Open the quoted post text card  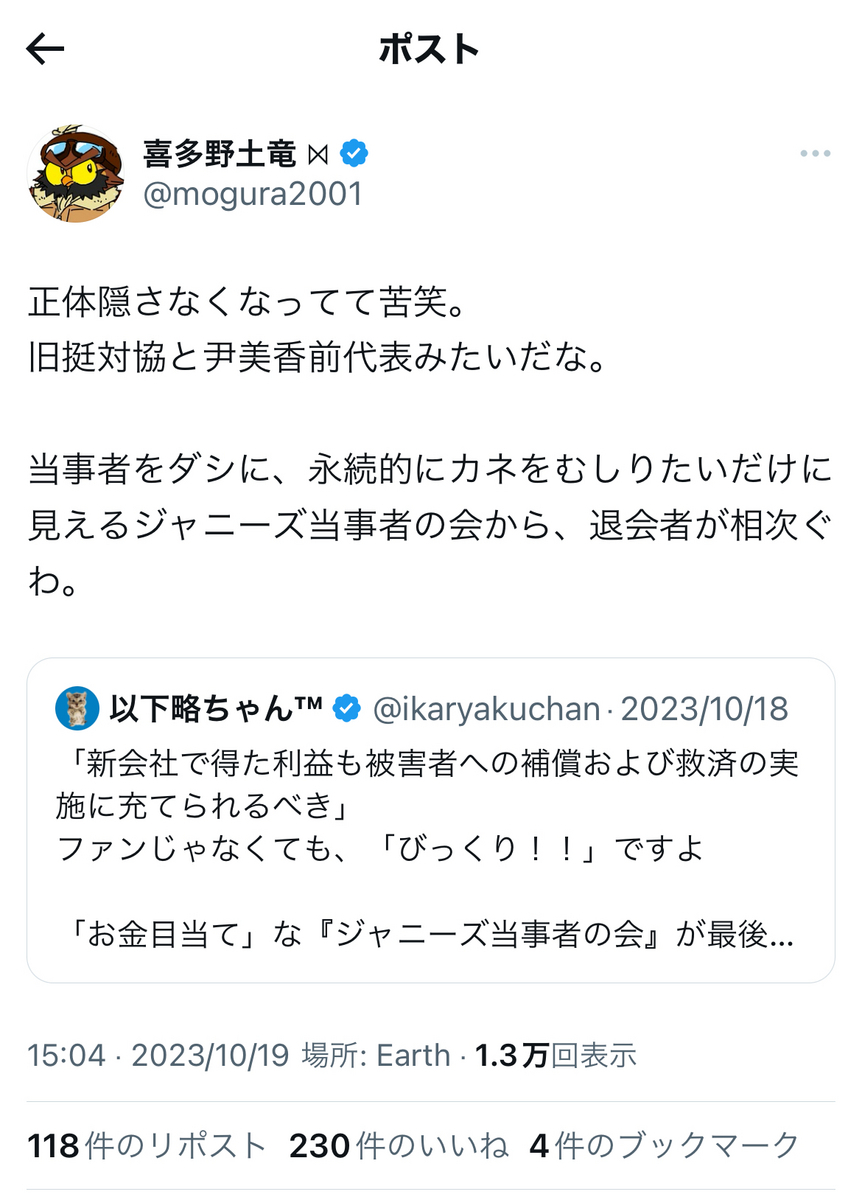[430, 820]
